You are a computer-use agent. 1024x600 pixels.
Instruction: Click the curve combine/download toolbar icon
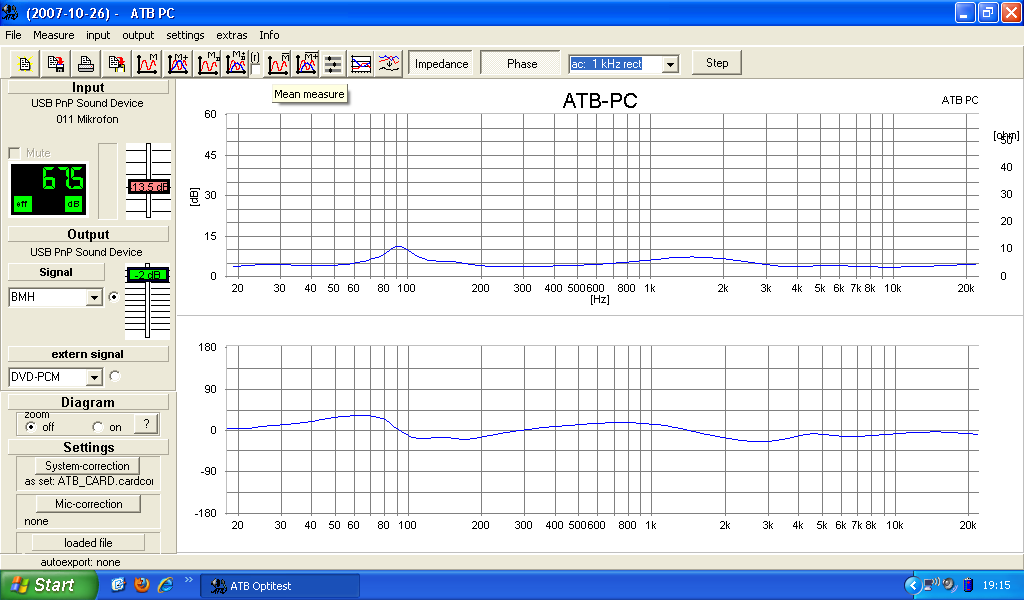coord(389,64)
